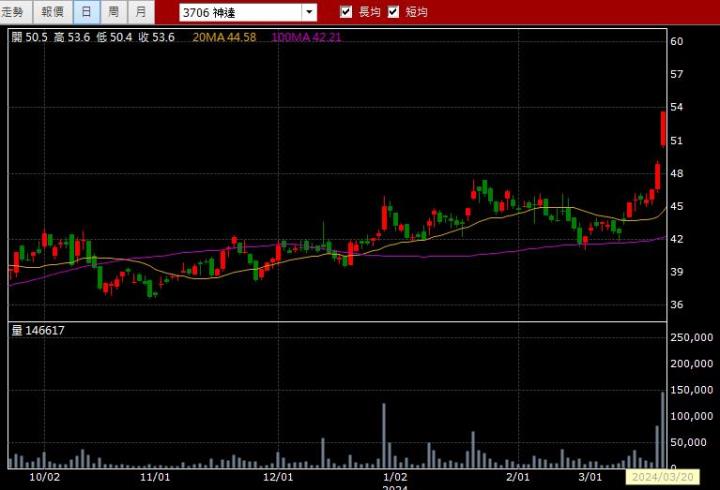Open the 報價 quote tab

coord(52,12)
